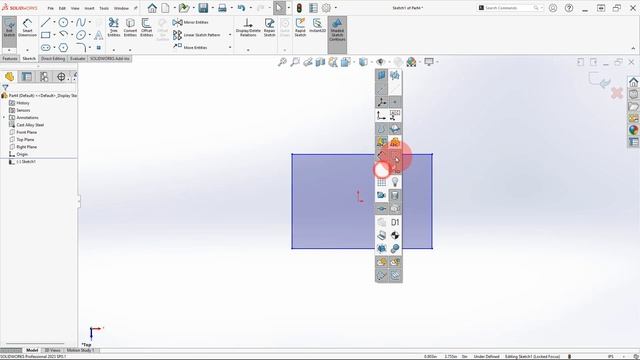Toggle View Center of Mass in flyout
This screenshot has width=640, height=360.
[395, 236]
